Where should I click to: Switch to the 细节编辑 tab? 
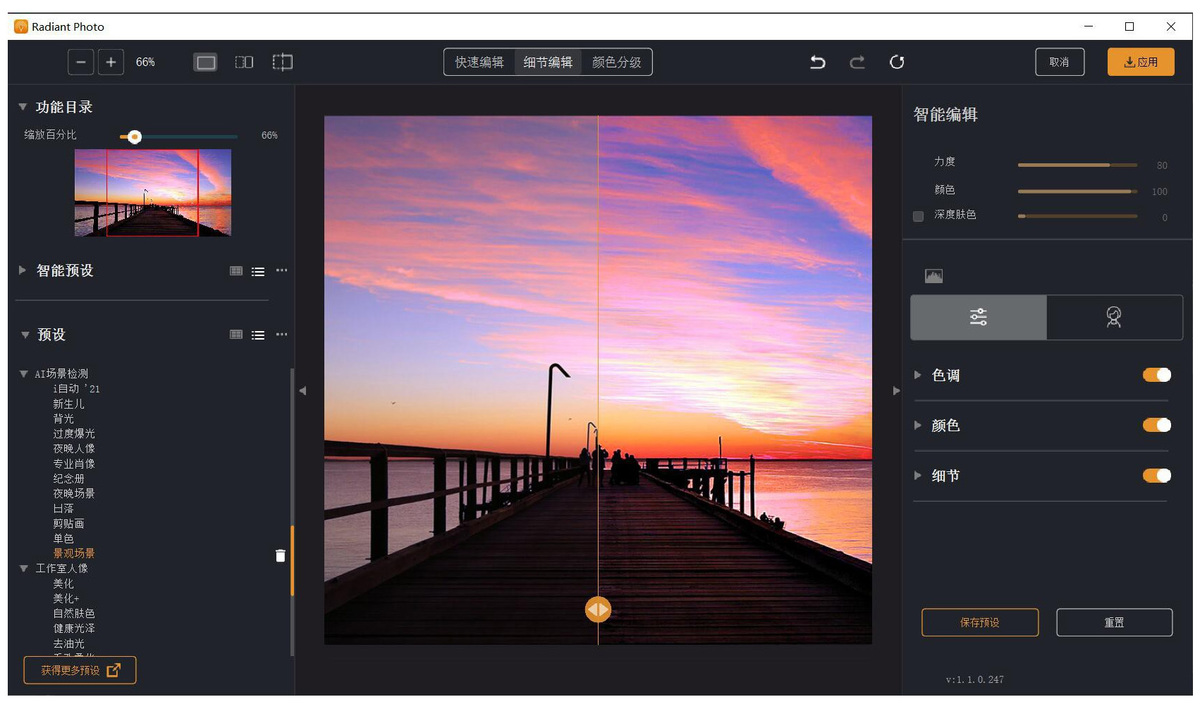[548, 62]
